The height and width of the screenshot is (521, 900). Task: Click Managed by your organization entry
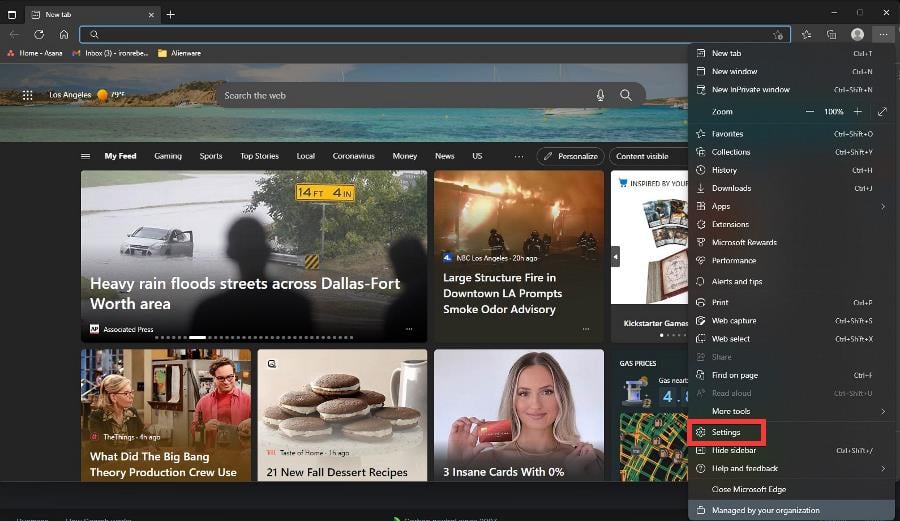coord(792,510)
